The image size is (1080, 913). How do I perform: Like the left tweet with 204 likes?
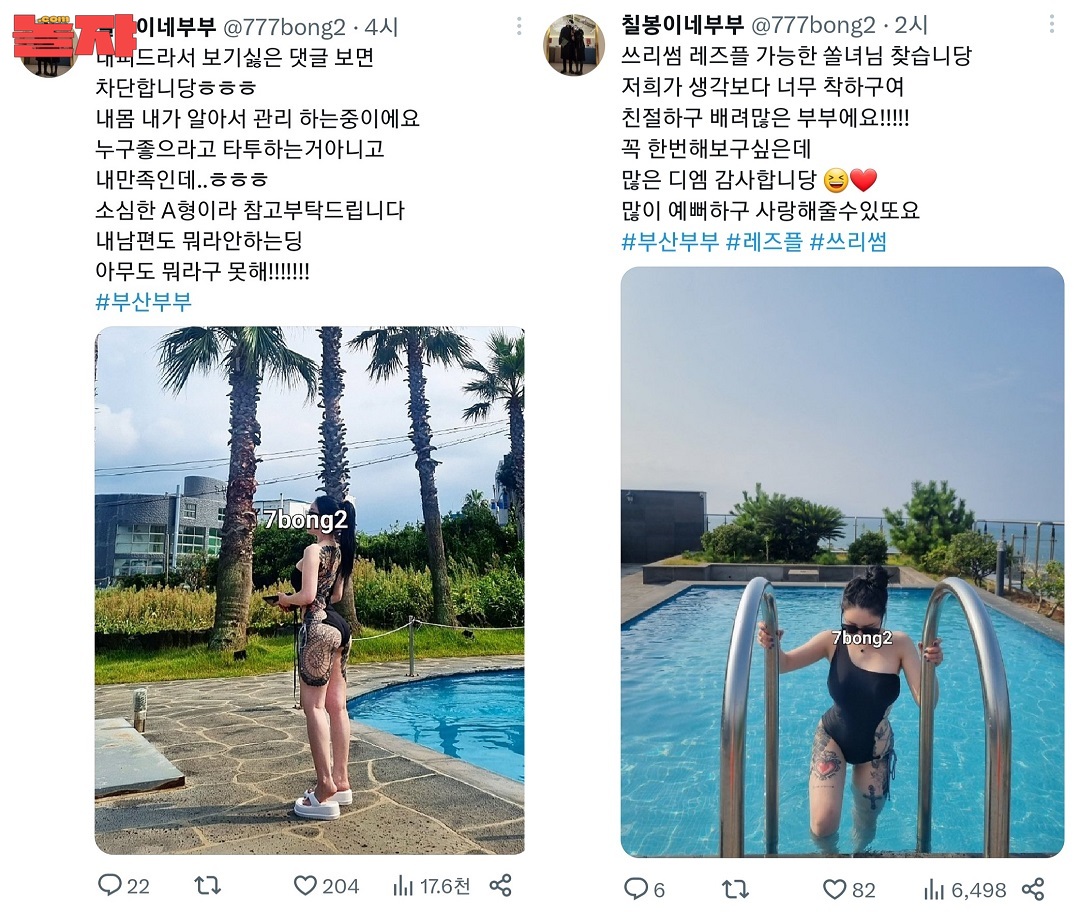click(326, 885)
